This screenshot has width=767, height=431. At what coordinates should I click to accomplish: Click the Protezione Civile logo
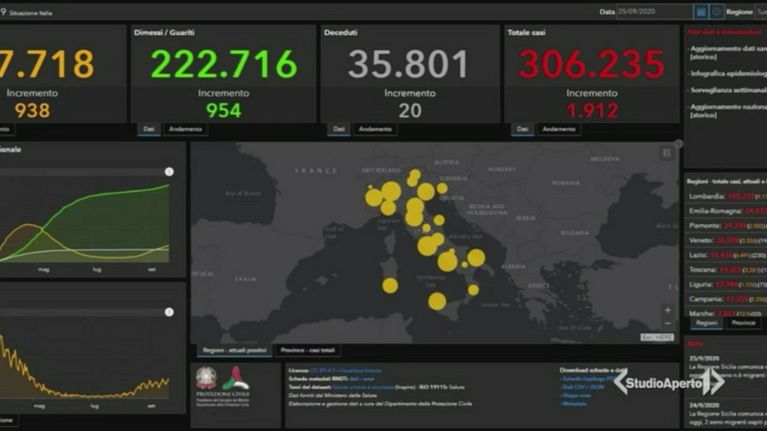click(x=236, y=380)
